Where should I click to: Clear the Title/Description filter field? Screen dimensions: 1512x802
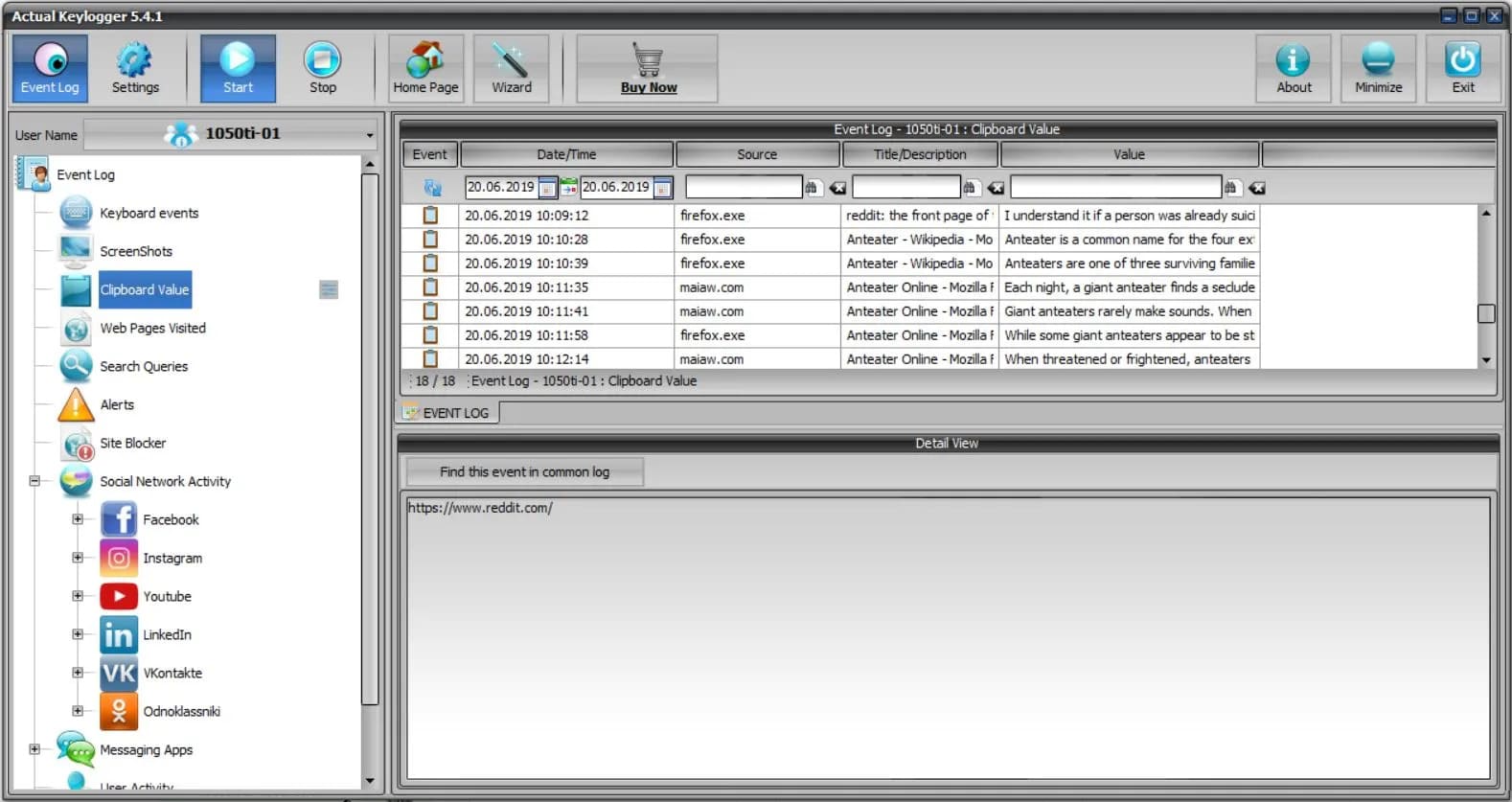point(996,188)
